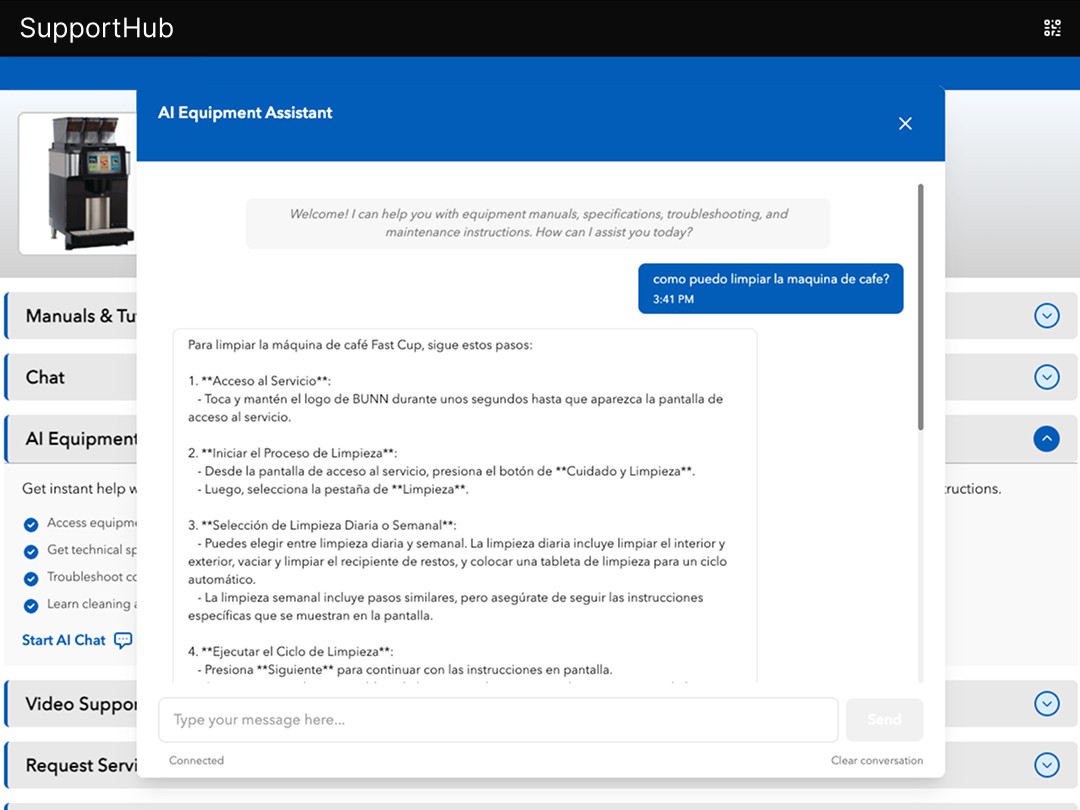The width and height of the screenshot is (1080, 810).
Task: Close the AI Equipment Assistant dialog
Action: pos(905,123)
